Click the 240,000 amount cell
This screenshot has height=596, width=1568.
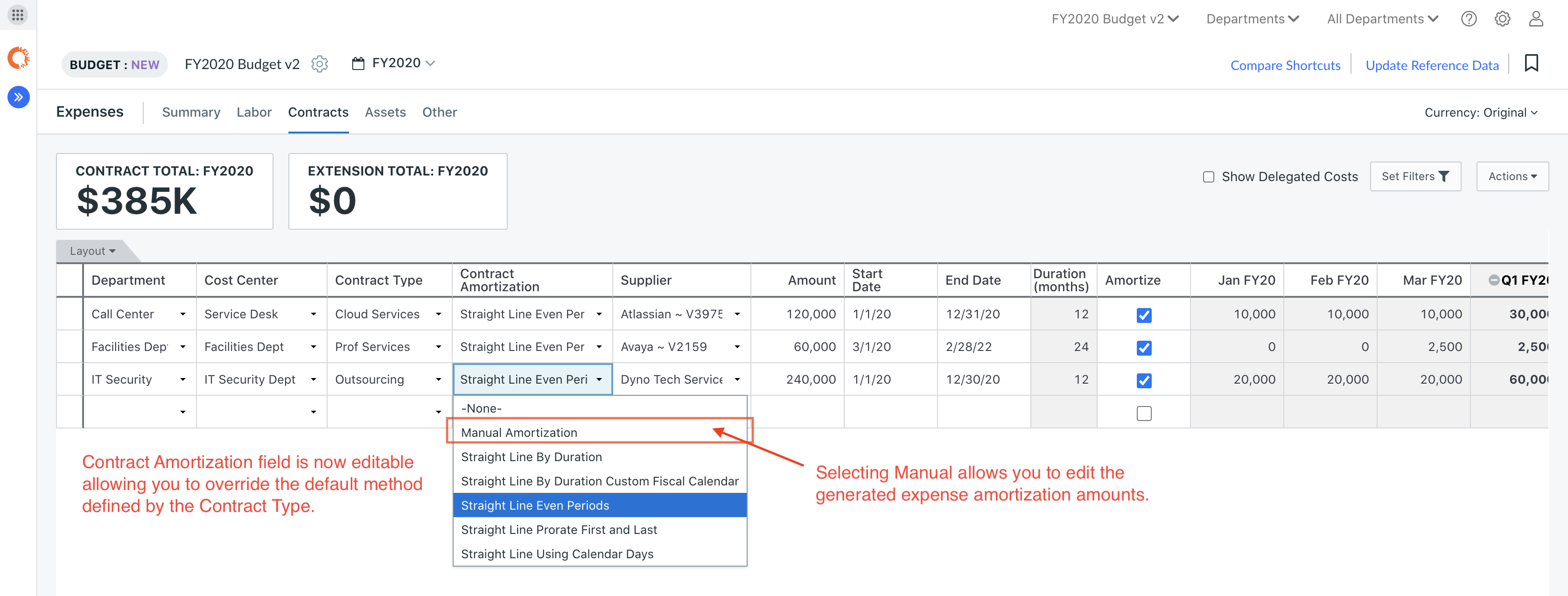(x=798, y=379)
